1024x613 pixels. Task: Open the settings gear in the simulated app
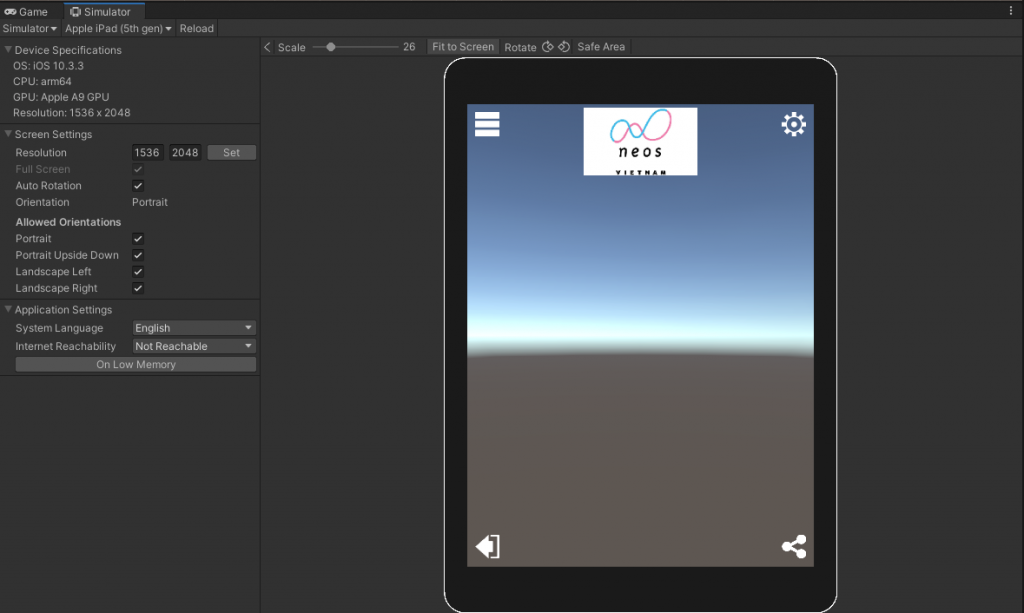pos(793,123)
